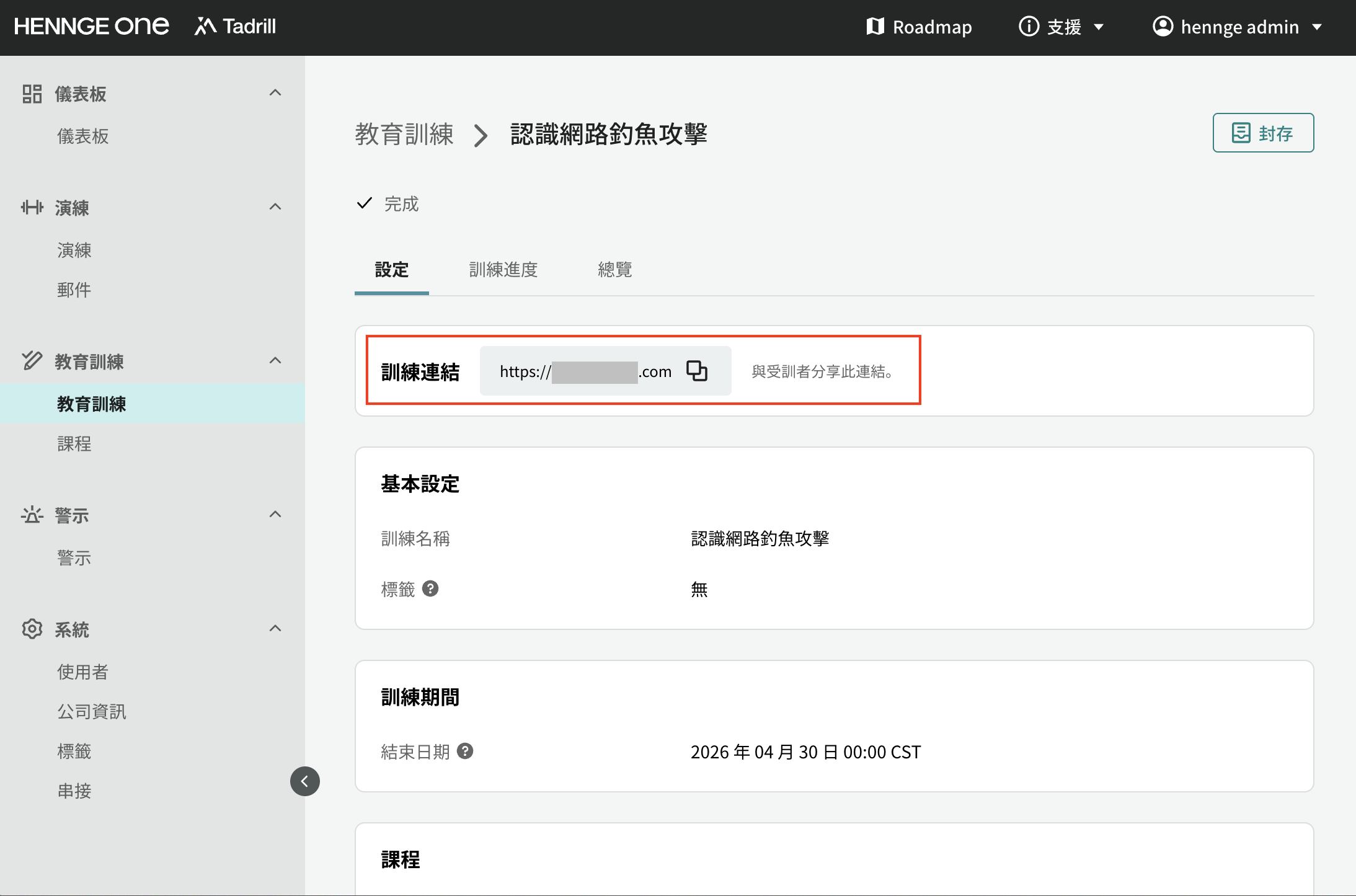The width and height of the screenshot is (1356, 896).
Task: Click the 封存 archive button
Action: pyautogui.click(x=1263, y=133)
